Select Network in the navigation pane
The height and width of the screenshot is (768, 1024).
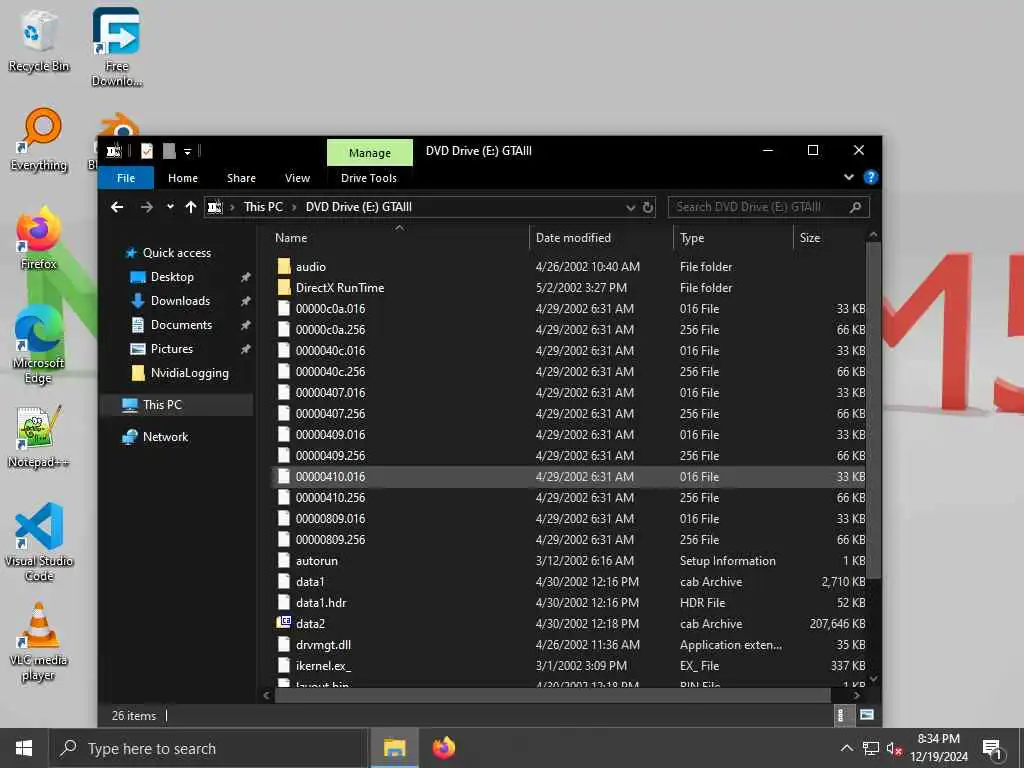tap(165, 437)
